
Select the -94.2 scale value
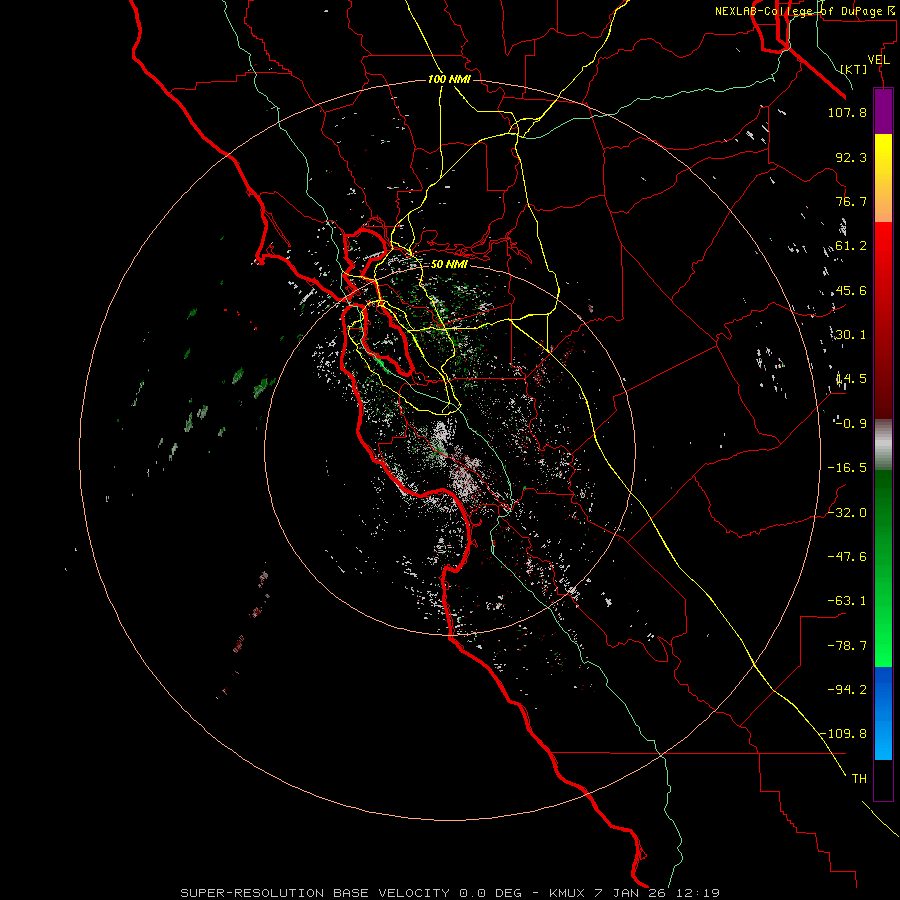(847, 690)
